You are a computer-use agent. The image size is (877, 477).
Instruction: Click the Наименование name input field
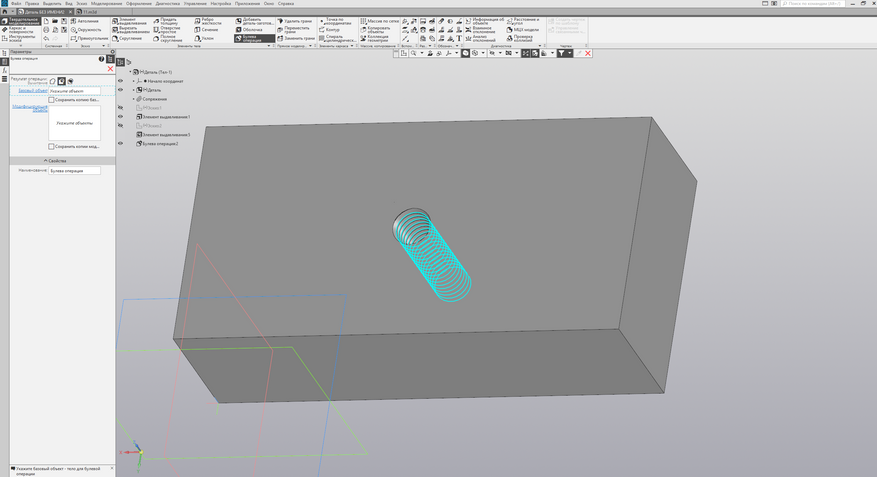pos(74,171)
